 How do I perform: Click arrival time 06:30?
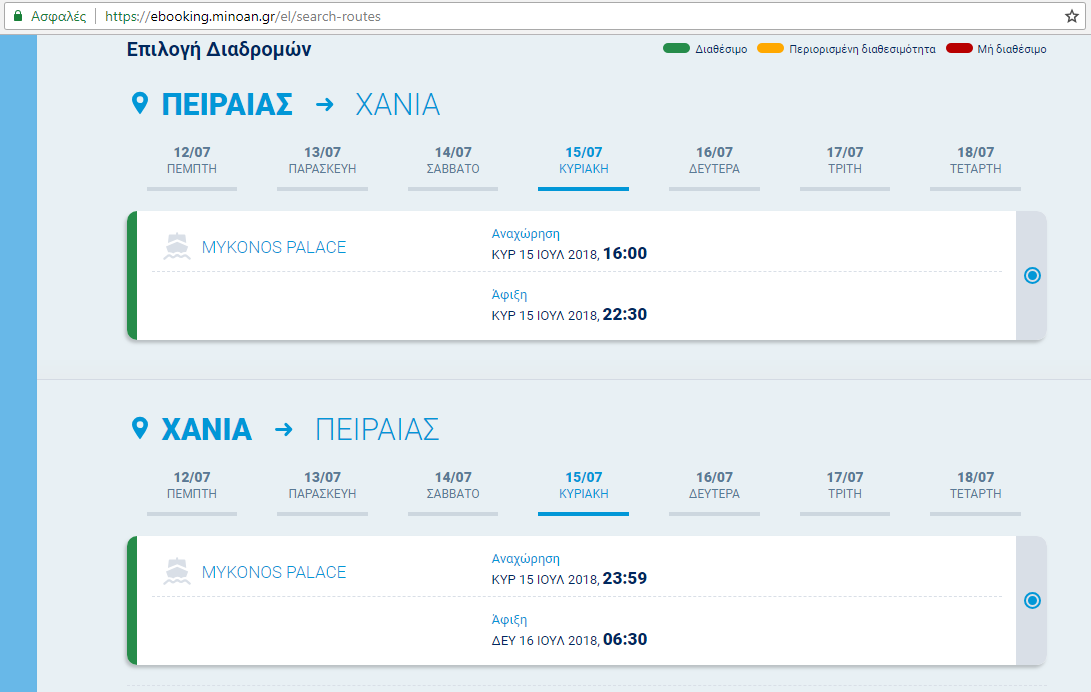625,639
